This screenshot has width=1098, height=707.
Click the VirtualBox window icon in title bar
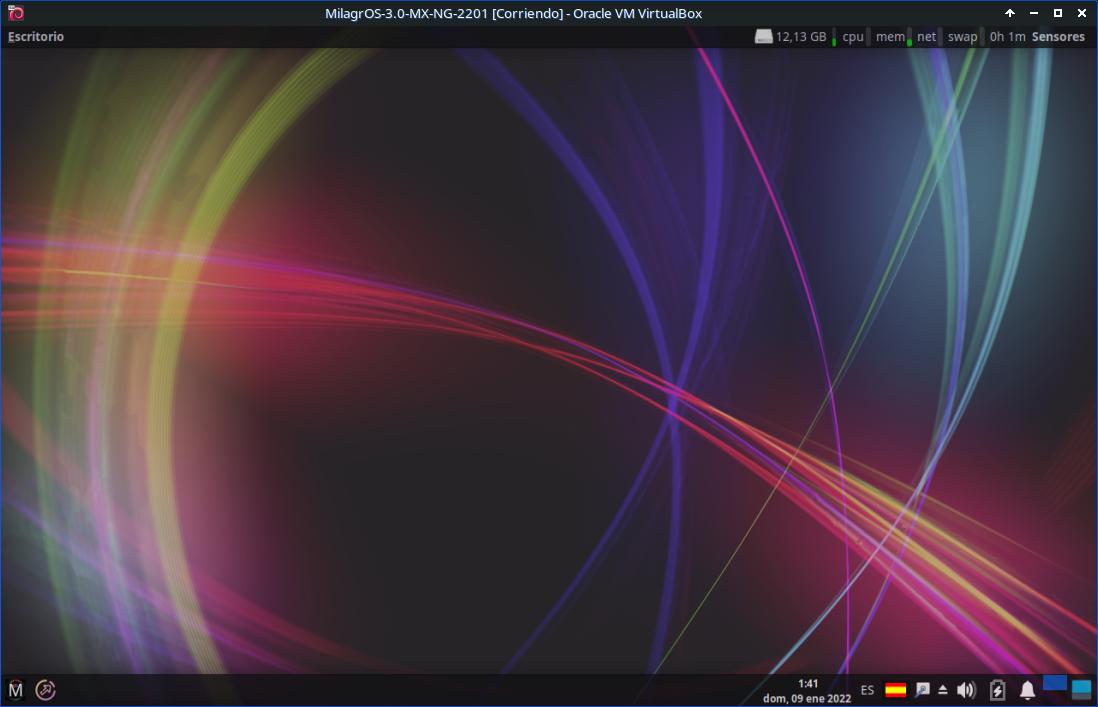[15, 13]
